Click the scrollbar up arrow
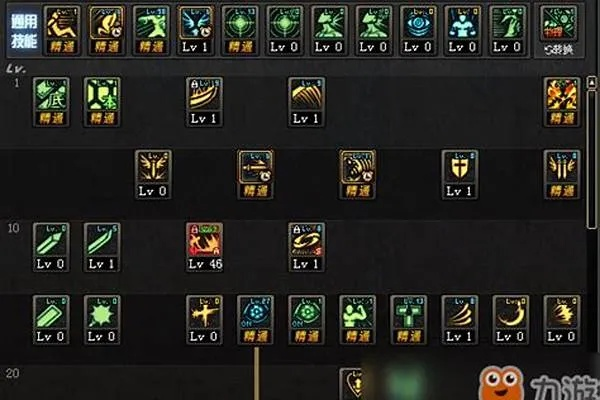Screen dimensions: 600x400 [x=592, y=82]
